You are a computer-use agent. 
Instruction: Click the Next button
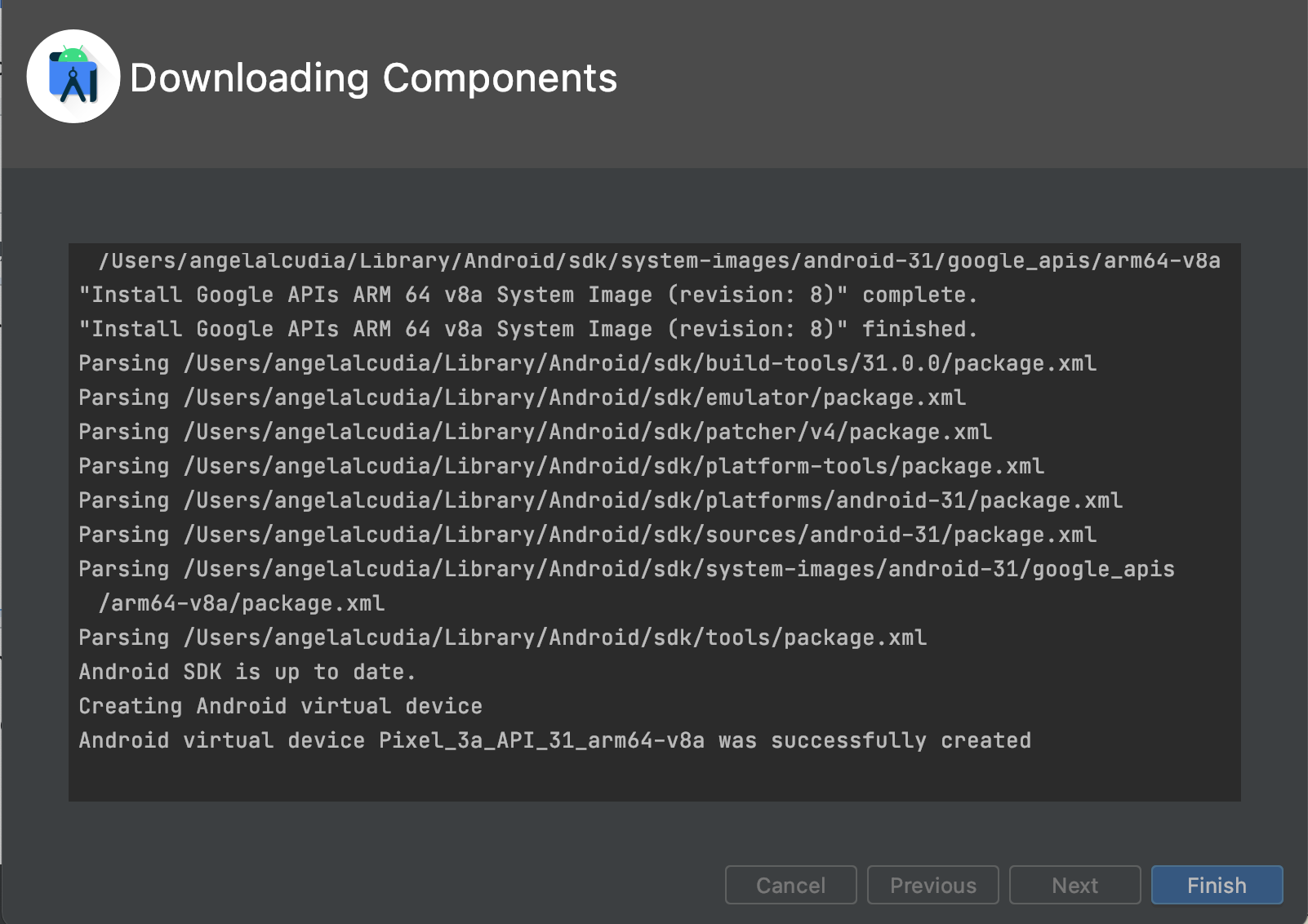coord(1074,885)
